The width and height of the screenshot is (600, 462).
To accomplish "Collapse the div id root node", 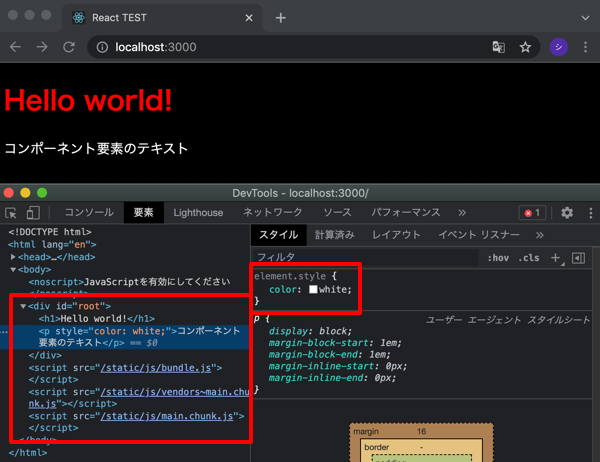I will (23, 306).
